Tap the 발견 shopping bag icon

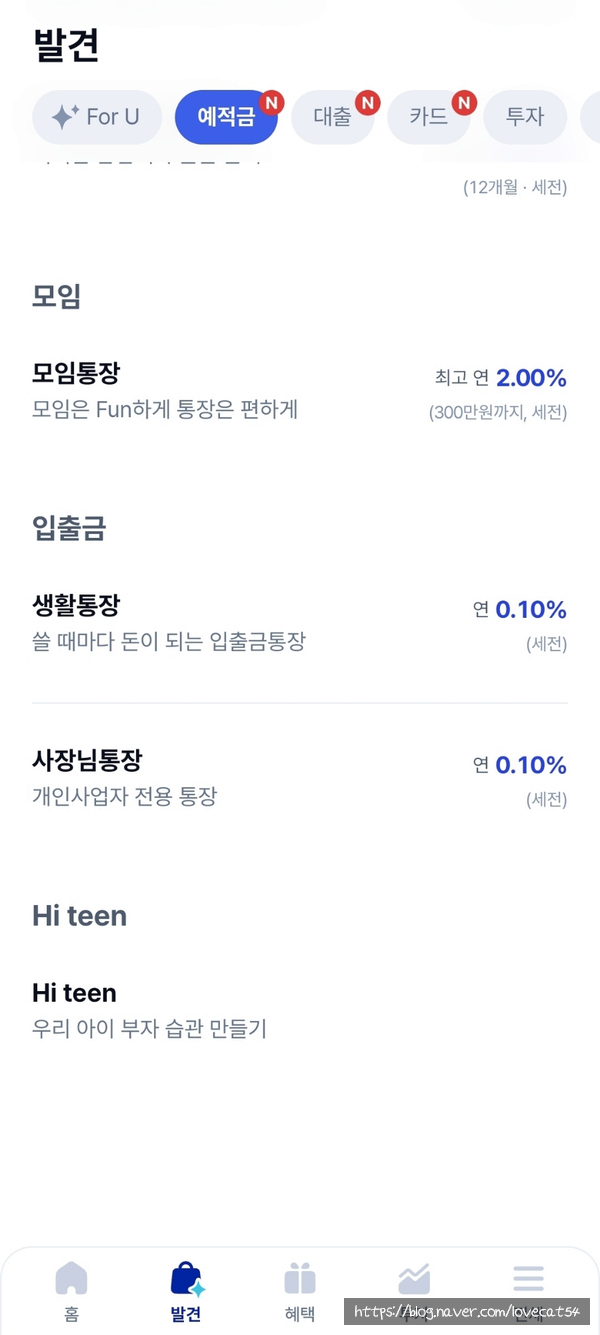[186, 1279]
